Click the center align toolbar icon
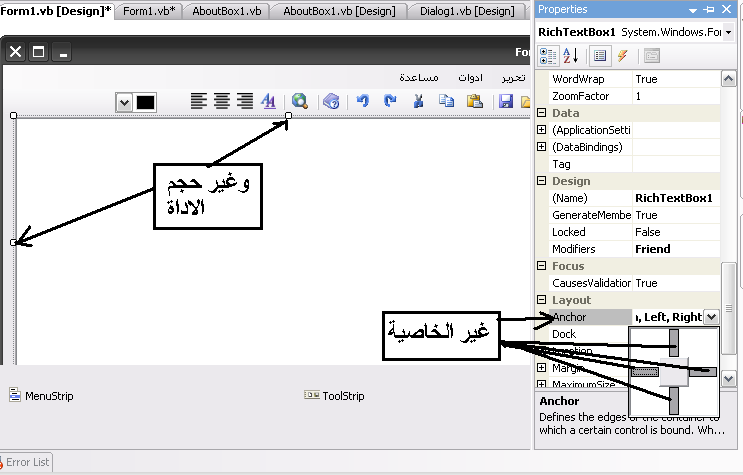The image size is (743, 475). tap(221, 101)
